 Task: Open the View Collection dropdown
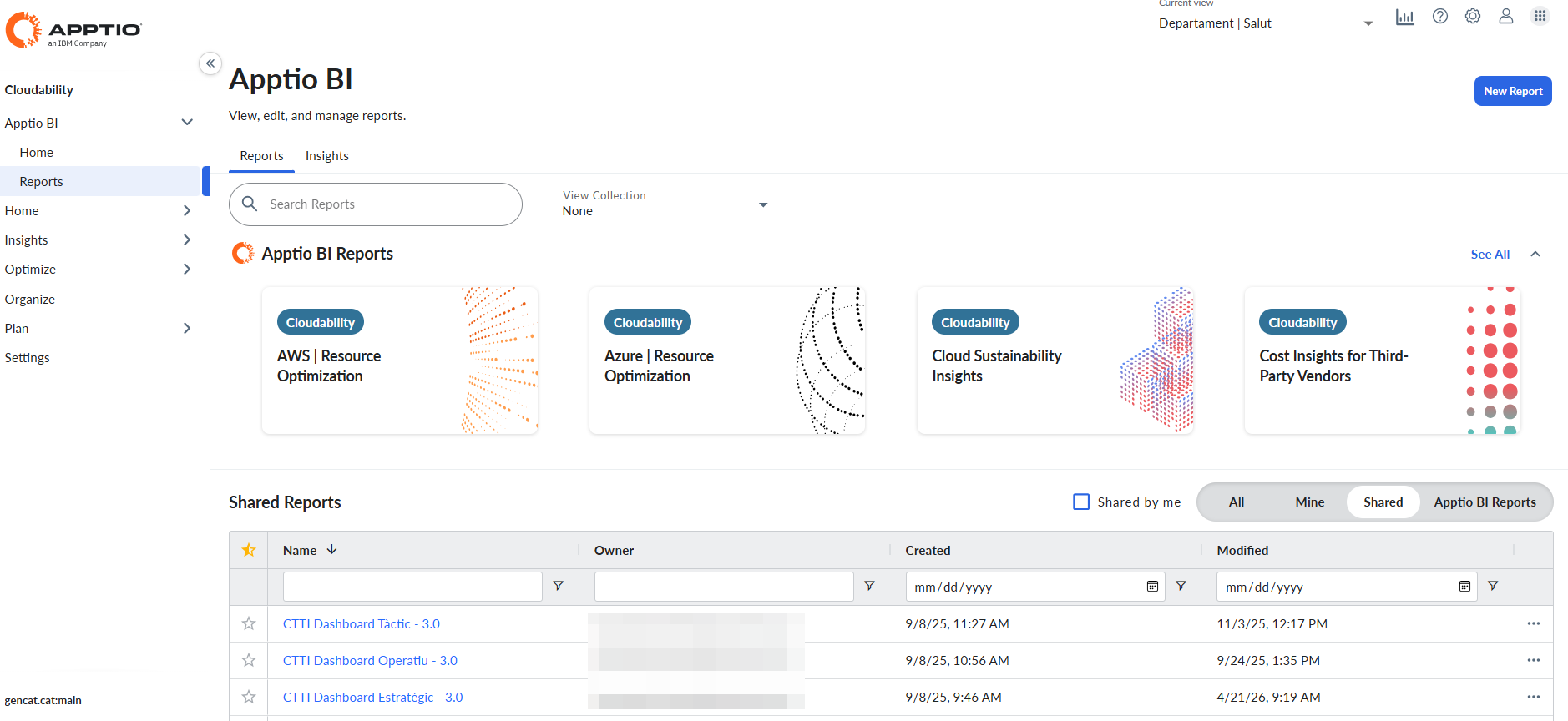tap(665, 204)
